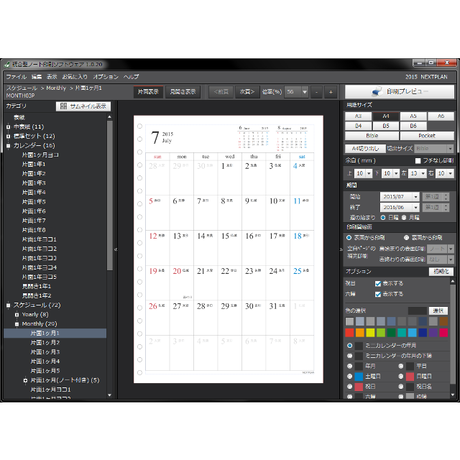Screen dimensions: 460x460
Task: Click the thumbnail view grid icon button
Action: pyautogui.click(x=83, y=106)
